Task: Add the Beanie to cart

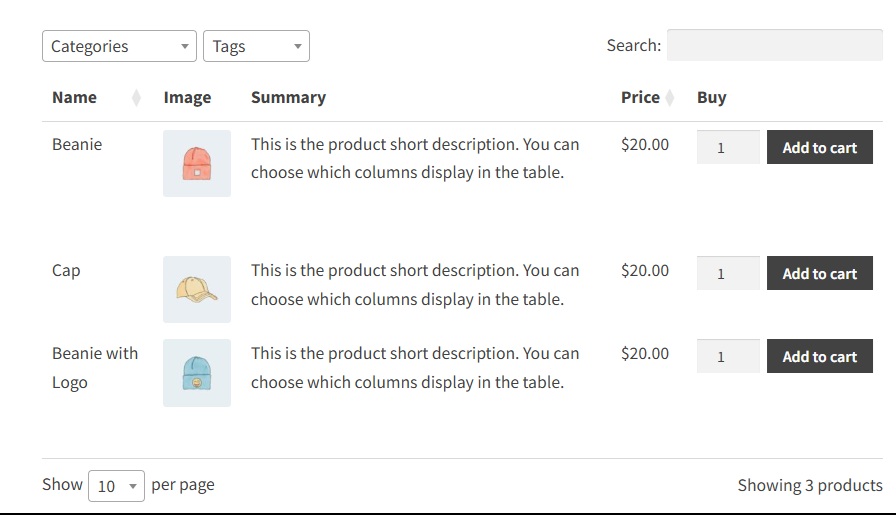Action: [x=819, y=148]
